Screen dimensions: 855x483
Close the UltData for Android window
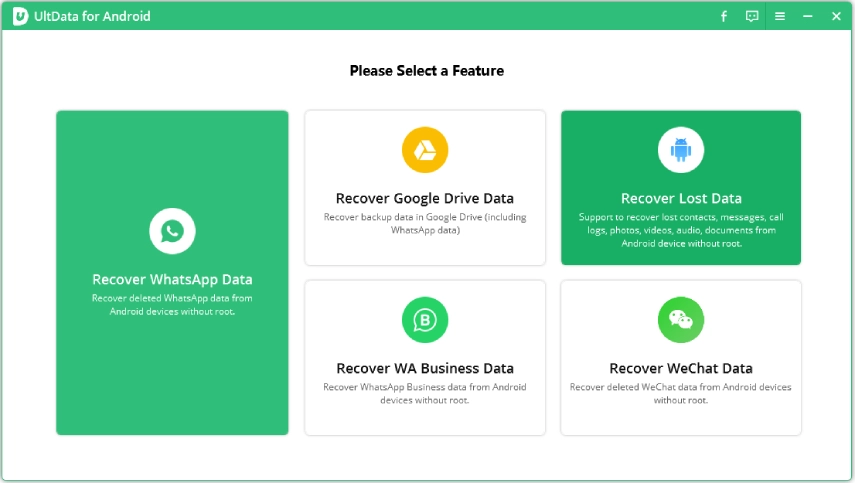coord(836,17)
